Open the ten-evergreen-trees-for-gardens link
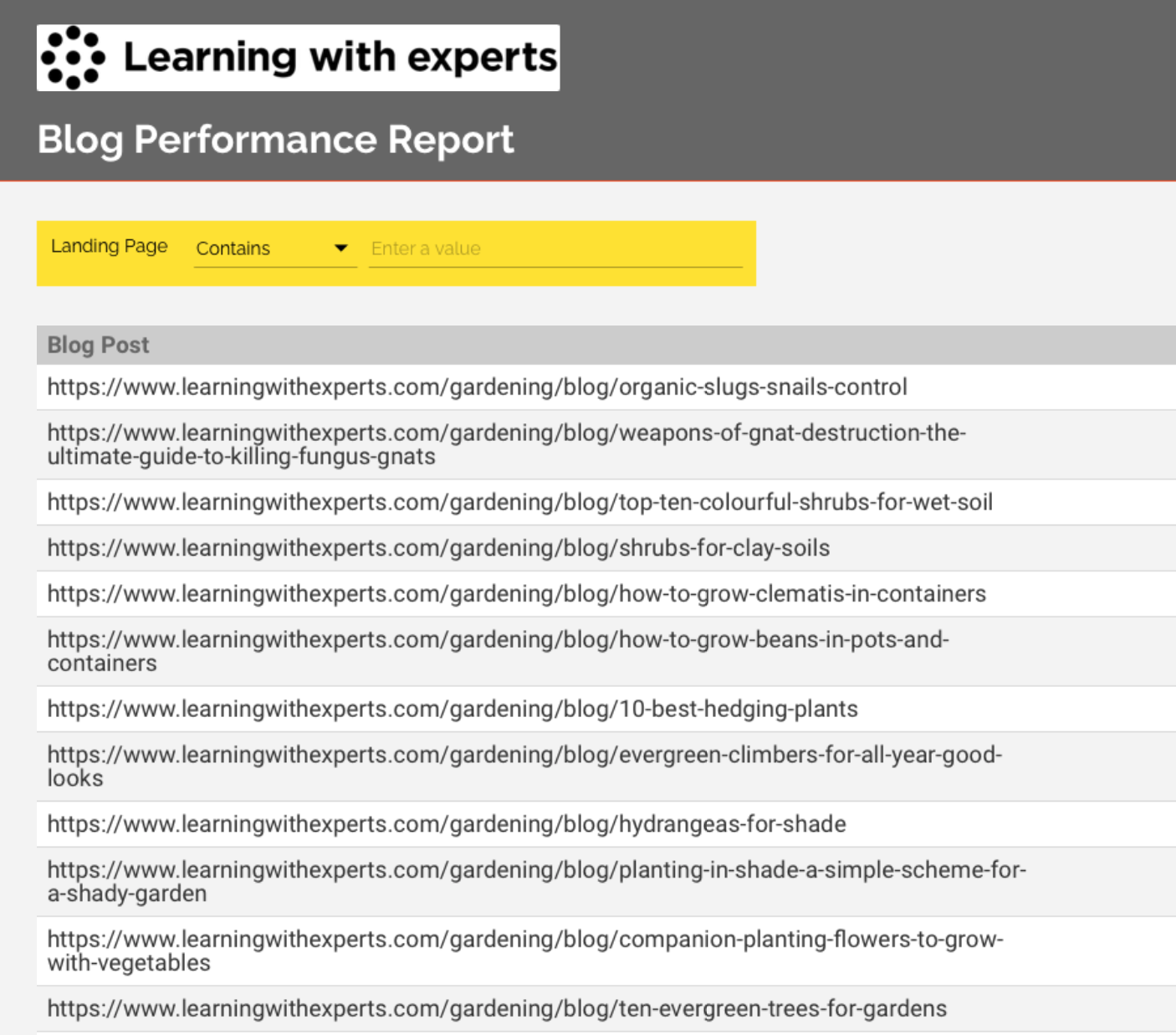Screen dimensions: 1176x1035 [497, 1008]
